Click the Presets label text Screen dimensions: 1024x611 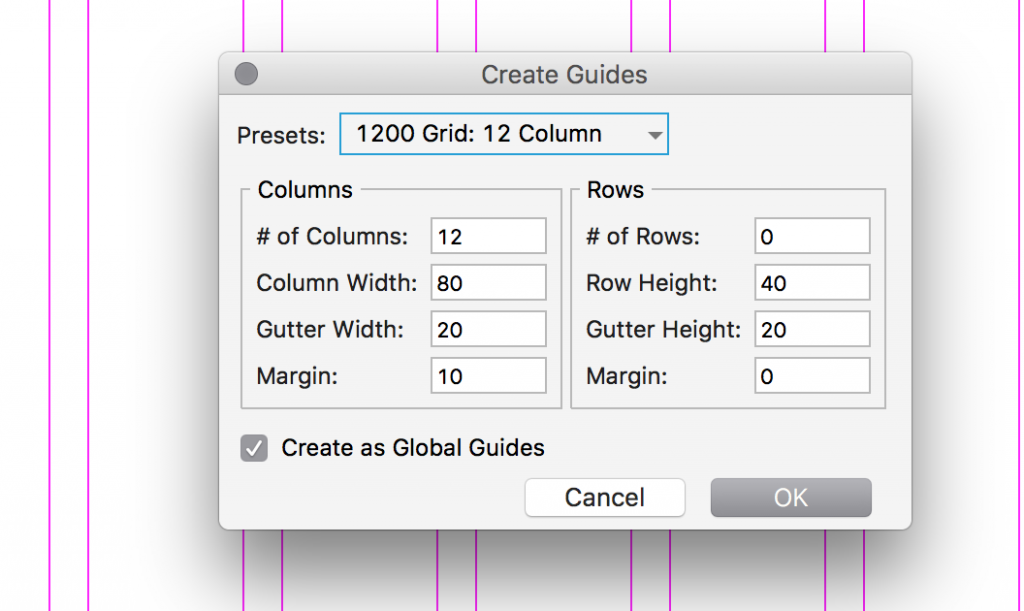pyautogui.click(x=281, y=136)
